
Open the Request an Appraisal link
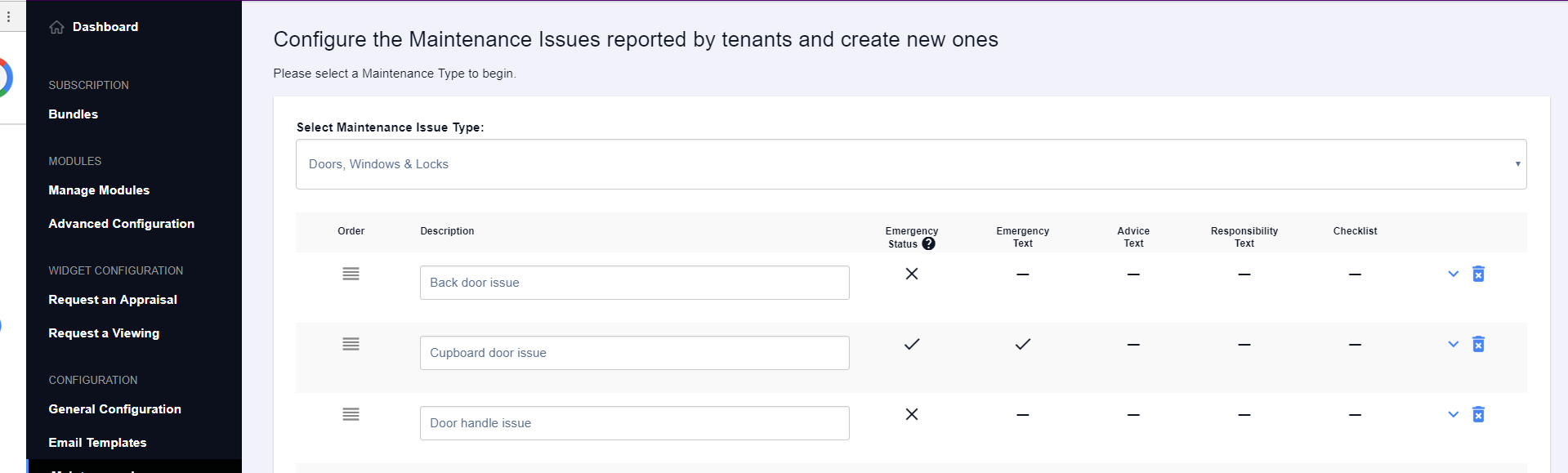113,300
